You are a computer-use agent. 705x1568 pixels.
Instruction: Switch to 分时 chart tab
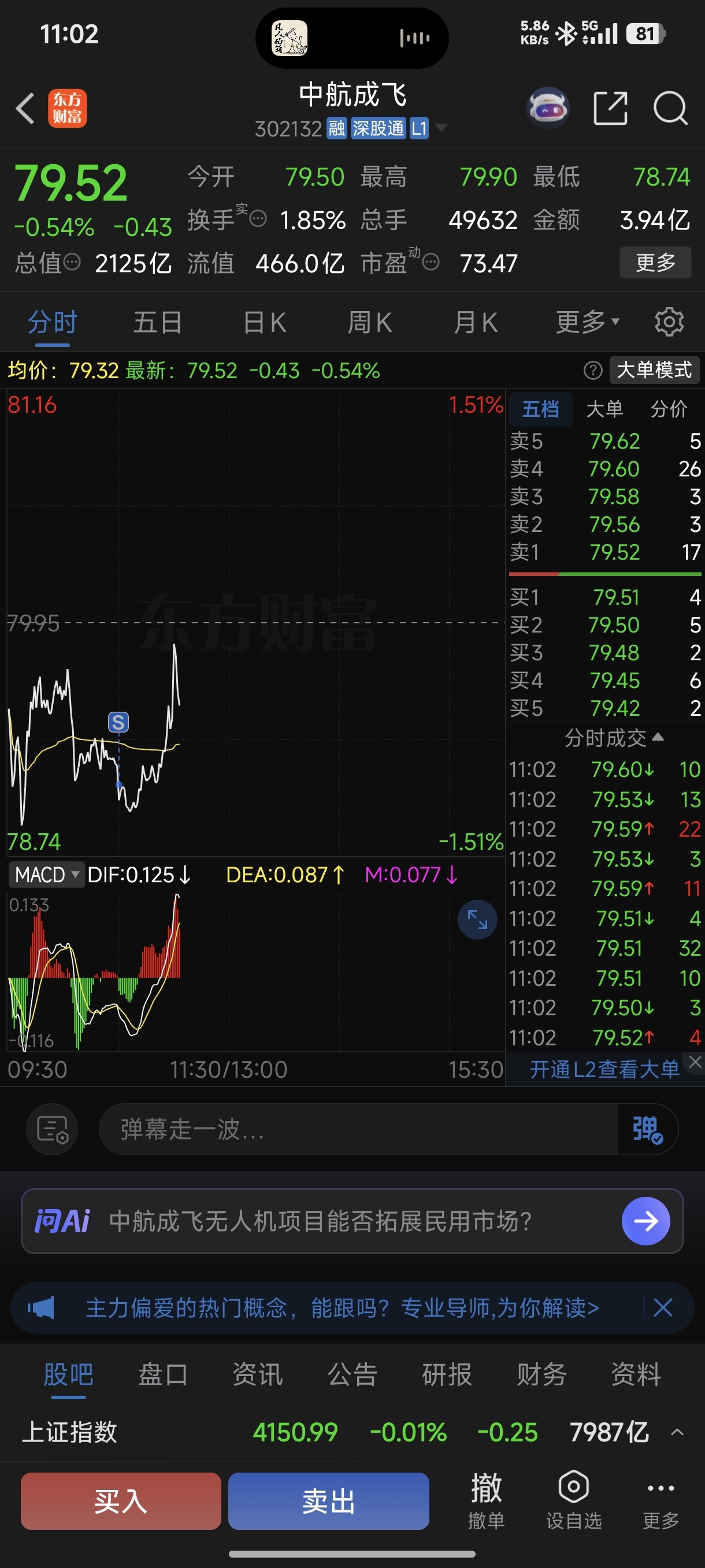point(53,321)
